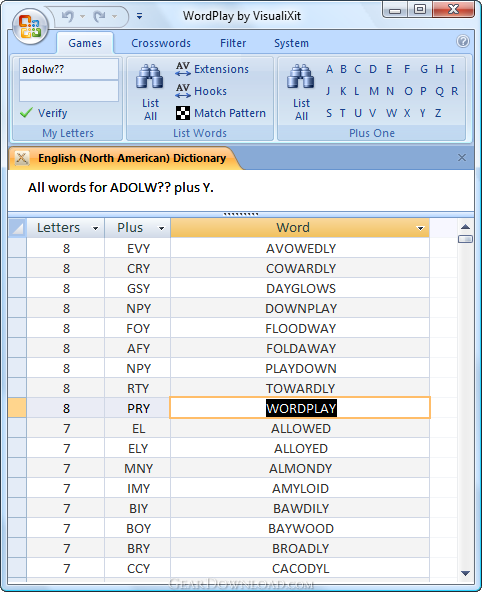Image resolution: width=482 pixels, height=592 pixels.
Task: Click the Verify checkmark button
Action: 44,113
